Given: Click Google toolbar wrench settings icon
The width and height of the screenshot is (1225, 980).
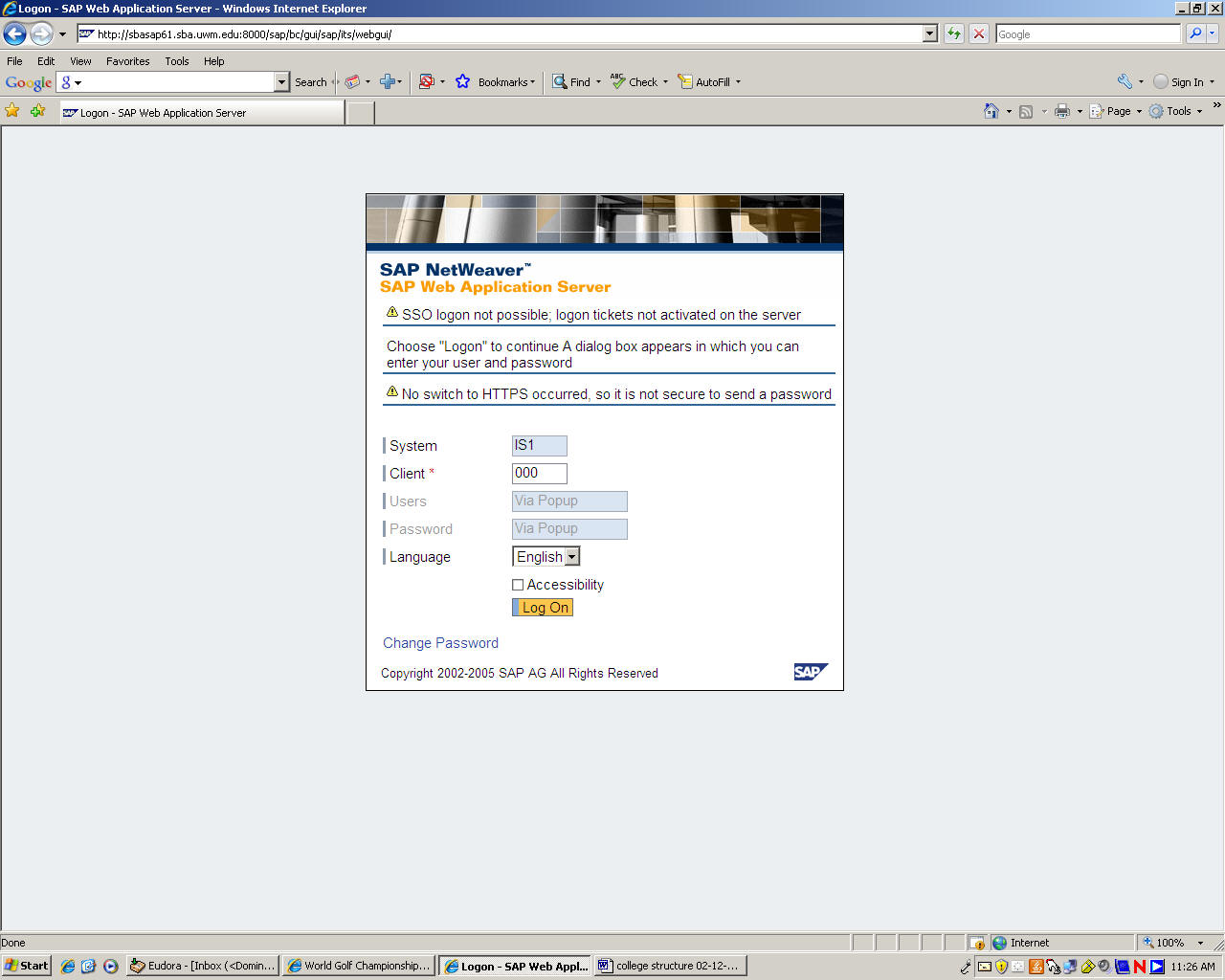Looking at the screenshot, I should 1125,82.
